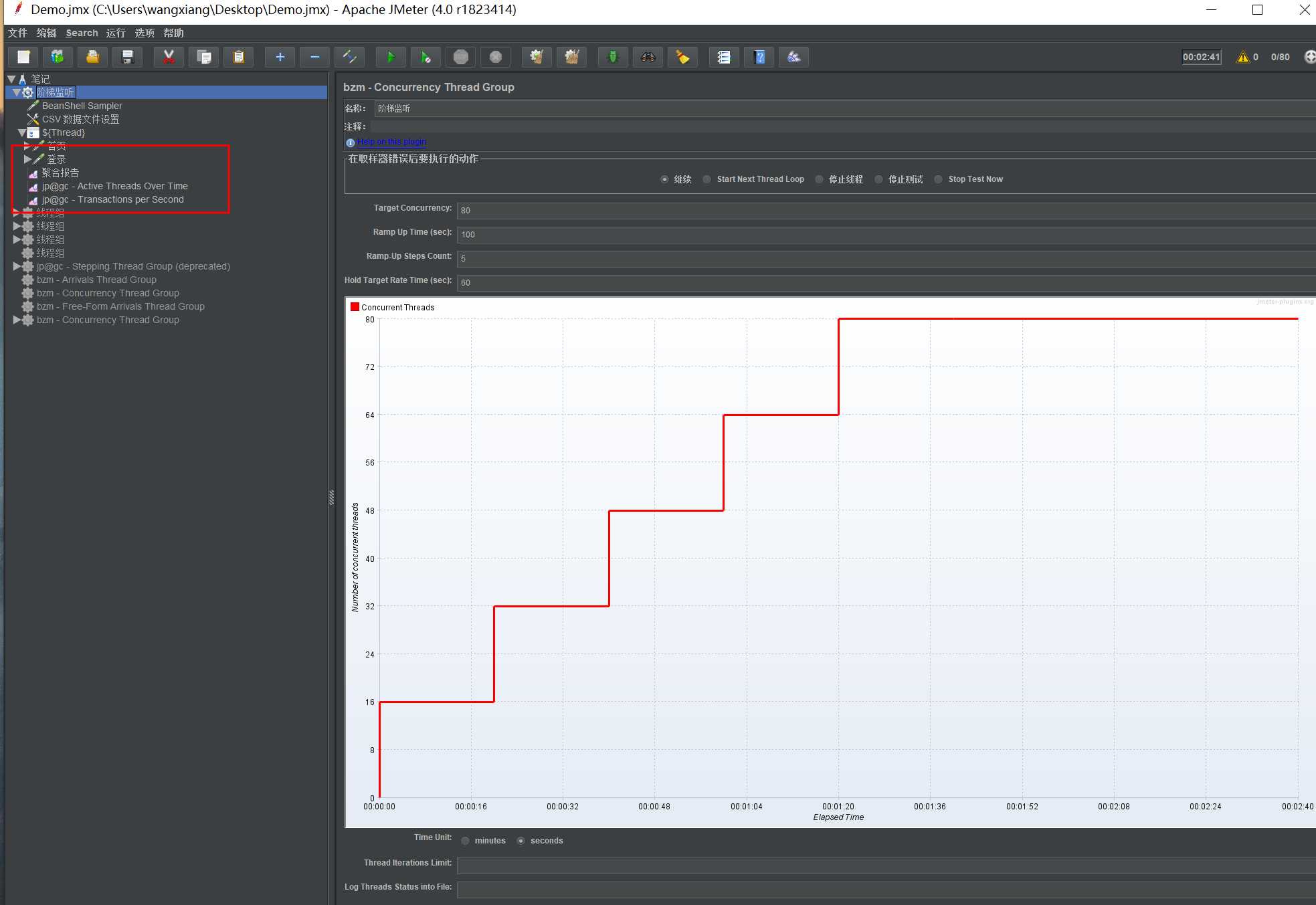Open the Search menu
The width and height of the screenshot is (1316, 905).
[x=82, y=33]
